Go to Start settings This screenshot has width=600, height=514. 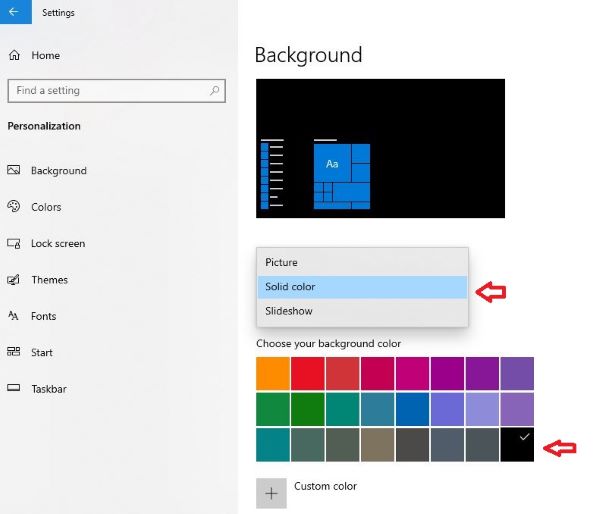coord(42,352)
